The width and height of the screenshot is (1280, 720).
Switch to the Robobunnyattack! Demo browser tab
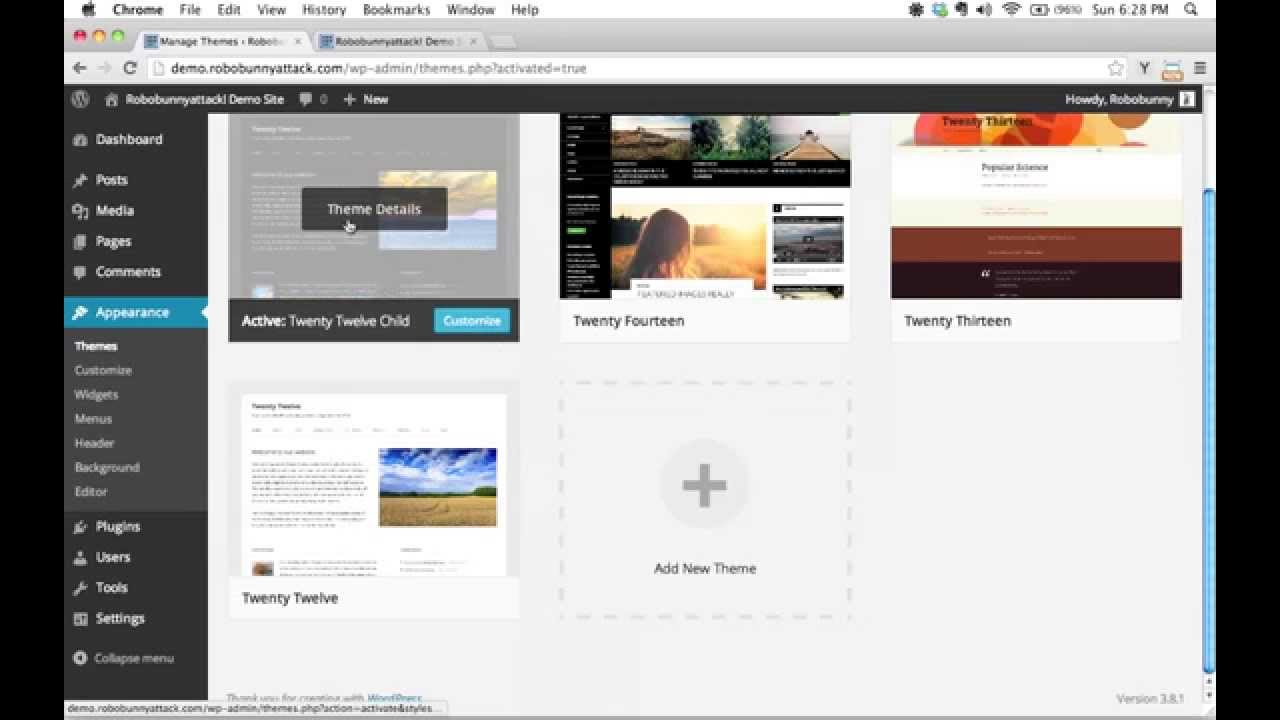tap(398, 42)
